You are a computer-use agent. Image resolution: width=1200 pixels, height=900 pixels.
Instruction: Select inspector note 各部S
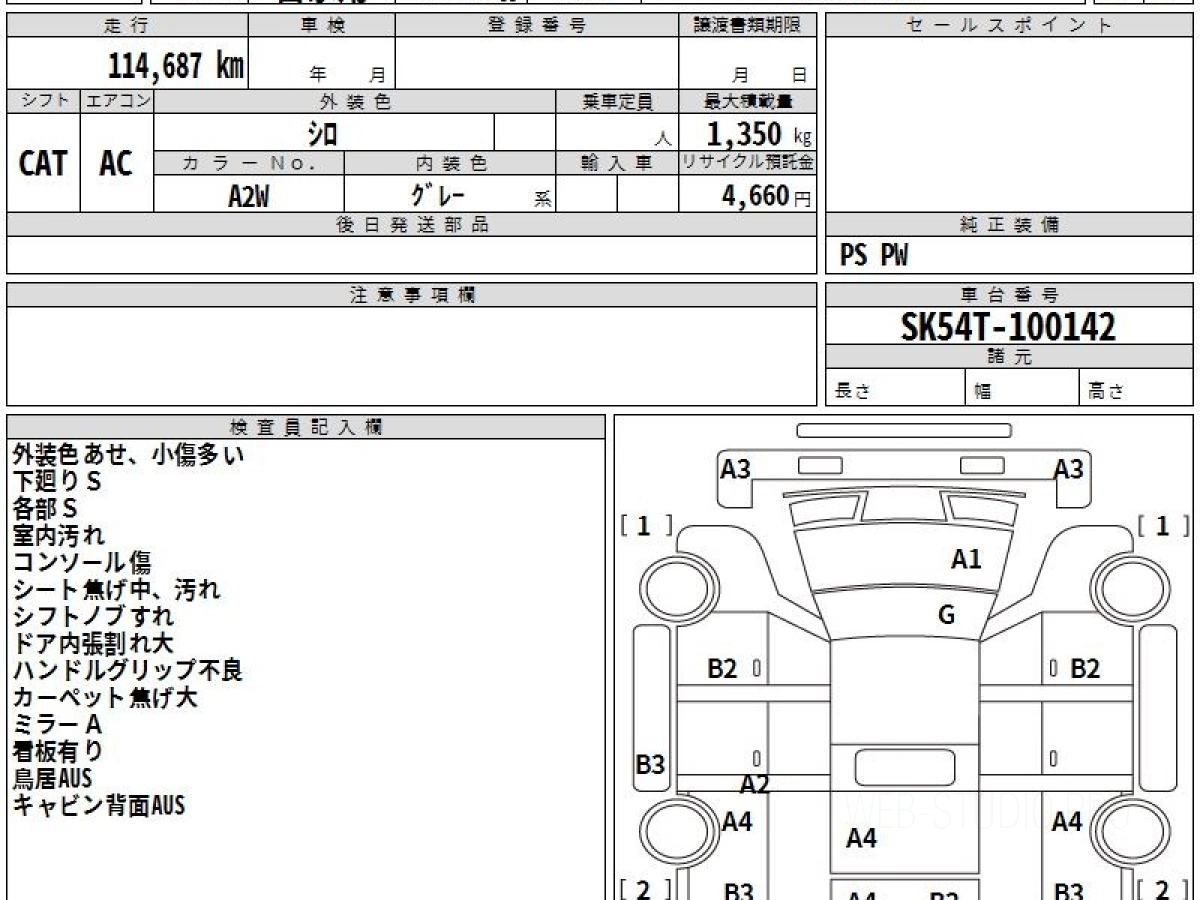(x=45, y=509)
